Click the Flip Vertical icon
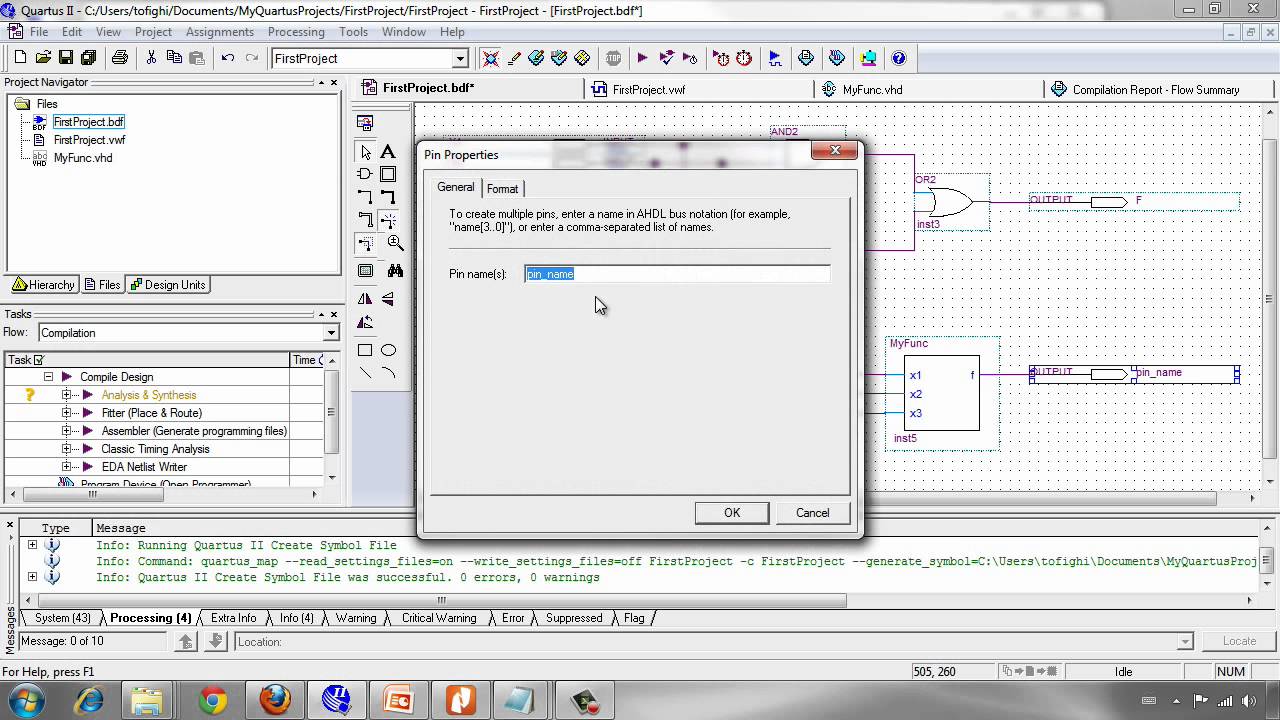Screen dimensions: 1280x720 tap(388, 299)
